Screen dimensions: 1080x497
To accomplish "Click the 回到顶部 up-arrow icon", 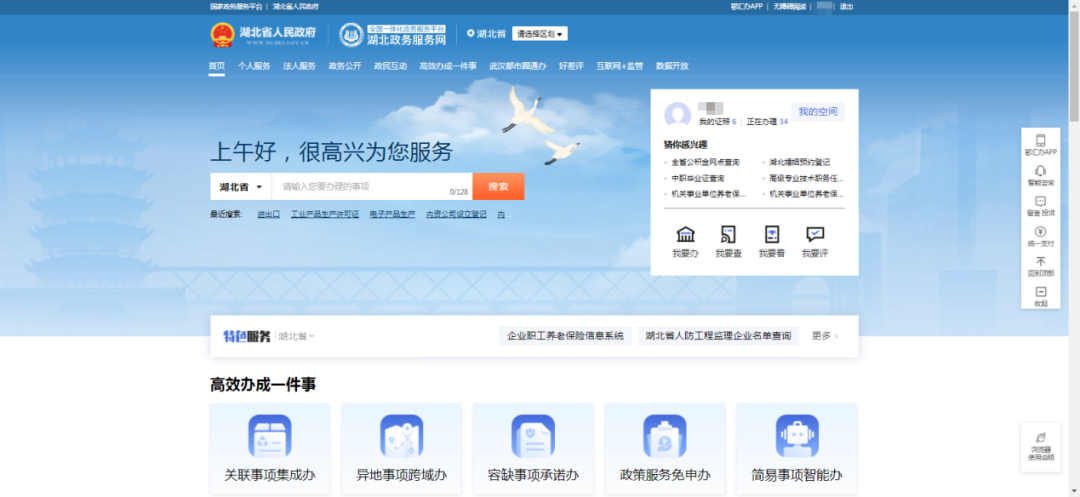I will coord(1041,262).
